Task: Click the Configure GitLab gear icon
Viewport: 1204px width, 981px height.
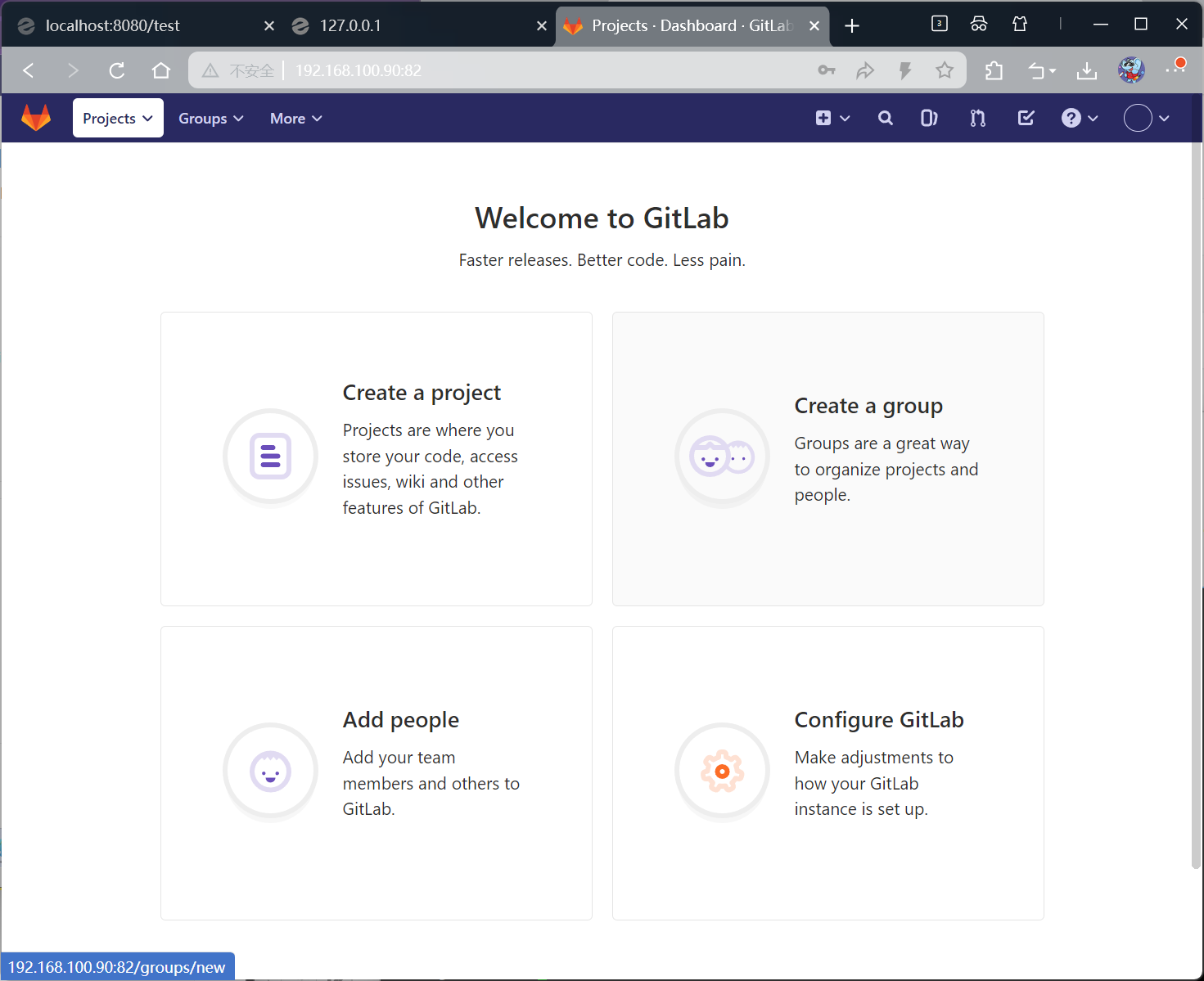Action: [x=722, y=771]
